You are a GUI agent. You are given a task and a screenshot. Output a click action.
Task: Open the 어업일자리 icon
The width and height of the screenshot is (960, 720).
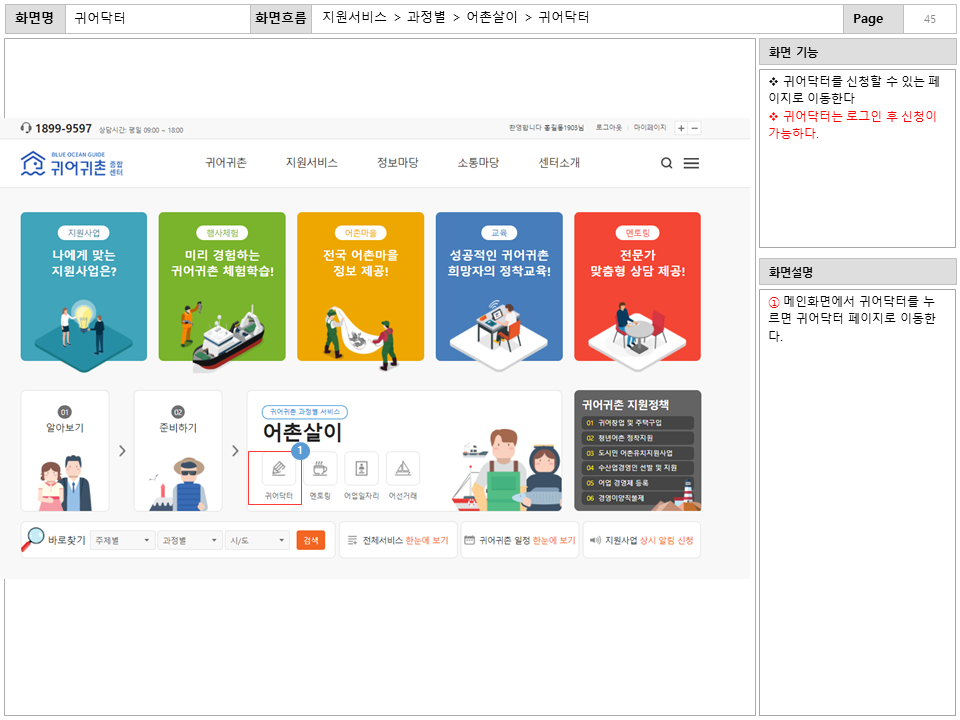pos(361,469)
